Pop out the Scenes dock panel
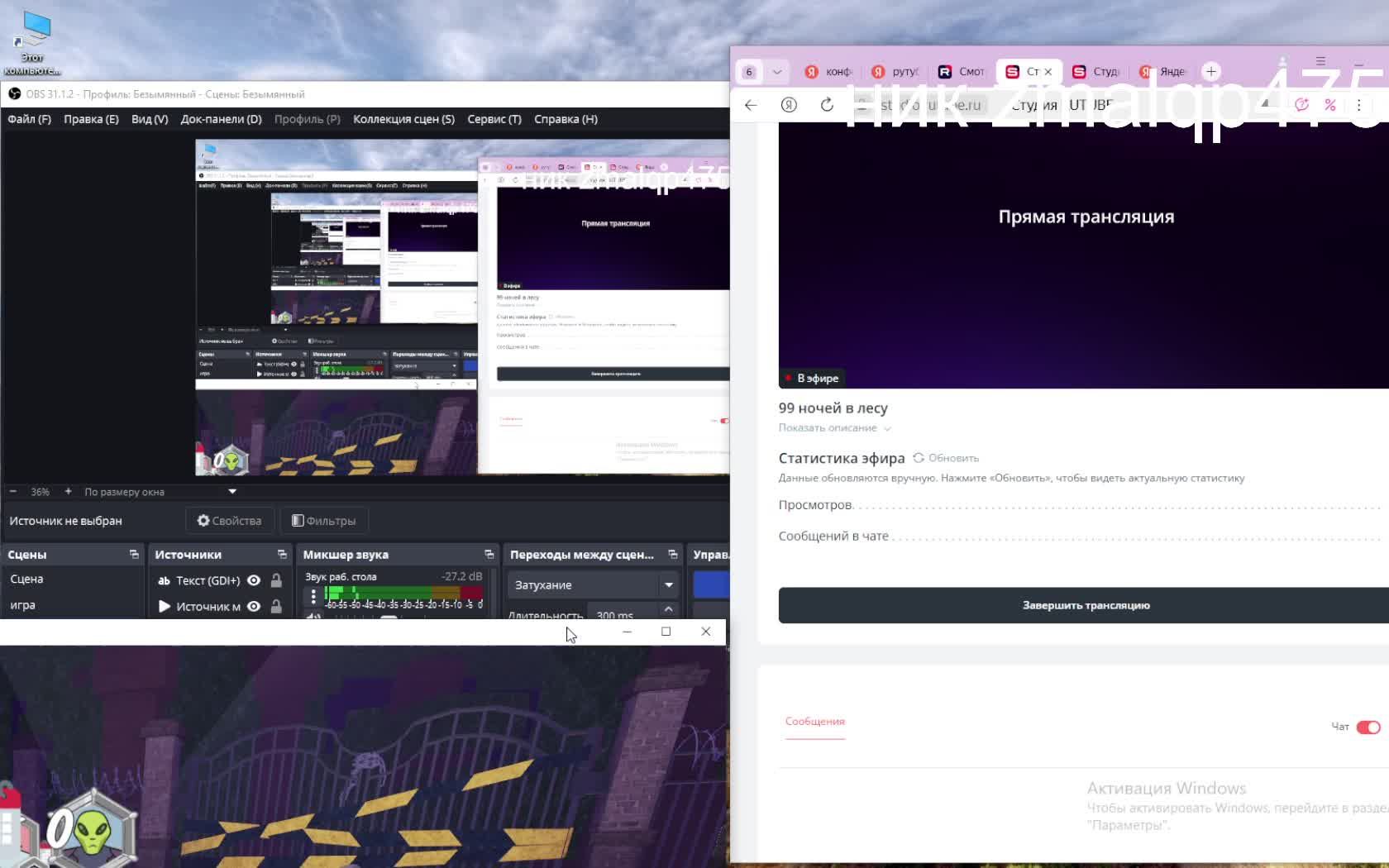1389x868 pixels. [134, 555]
